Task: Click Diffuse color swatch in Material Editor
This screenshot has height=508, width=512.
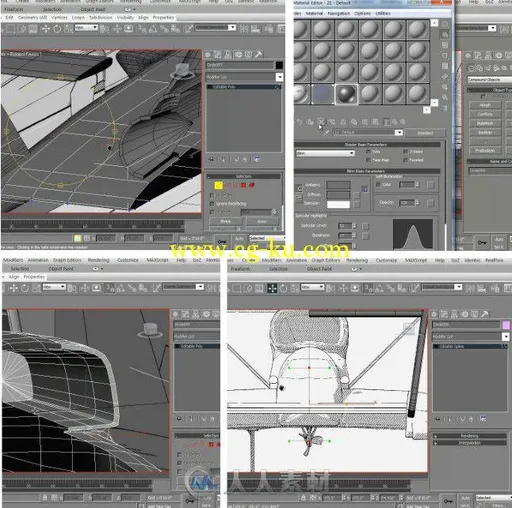Action: (x=338, y=195)
